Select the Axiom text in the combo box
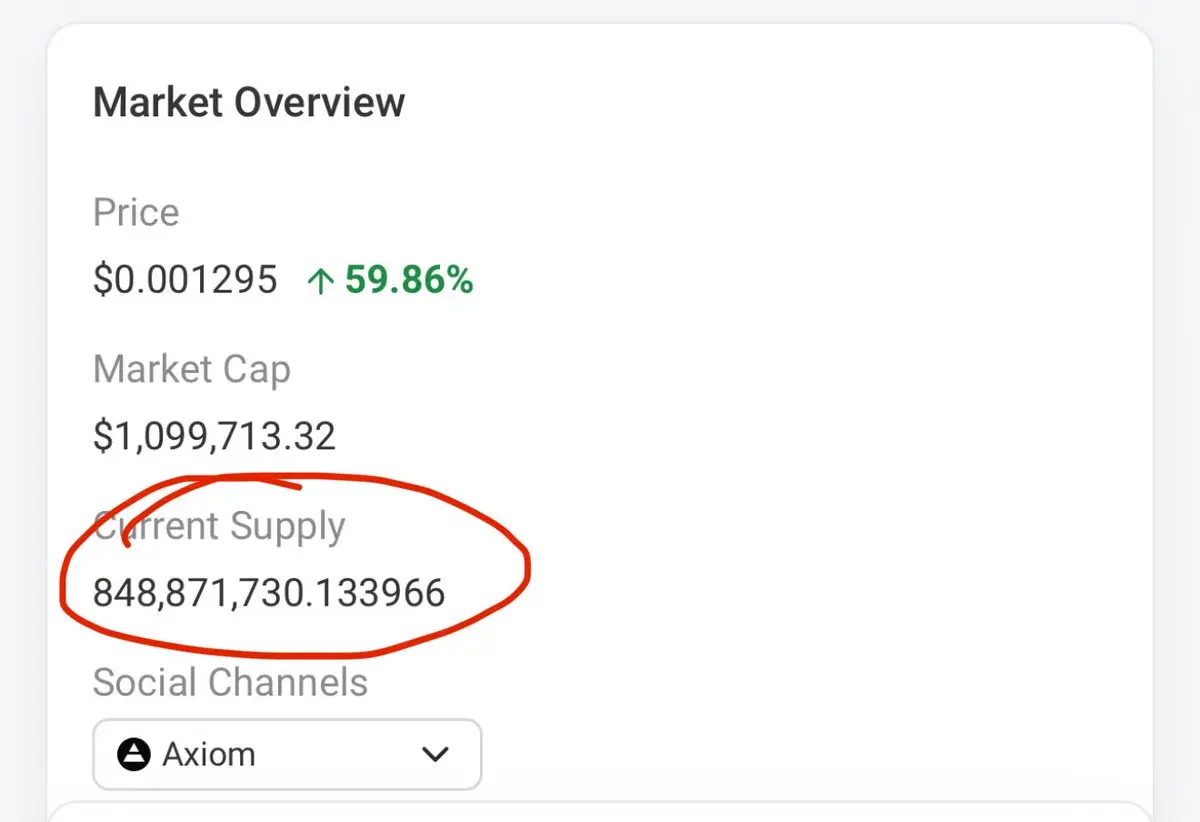The width and height of the screenshot is (1200, 822). tap(208, 754)
